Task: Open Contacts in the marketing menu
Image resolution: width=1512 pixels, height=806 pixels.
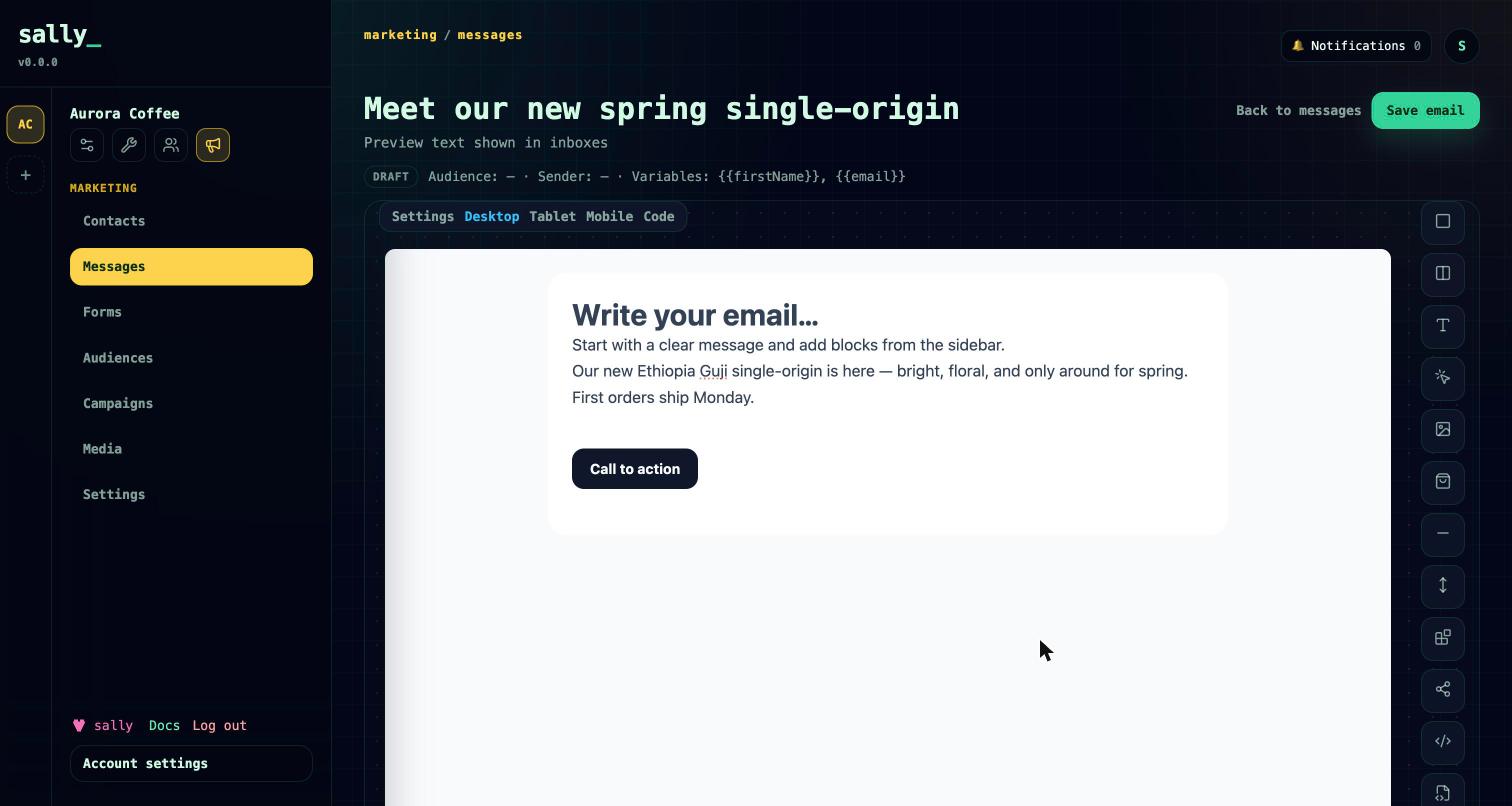Action: 191,221
